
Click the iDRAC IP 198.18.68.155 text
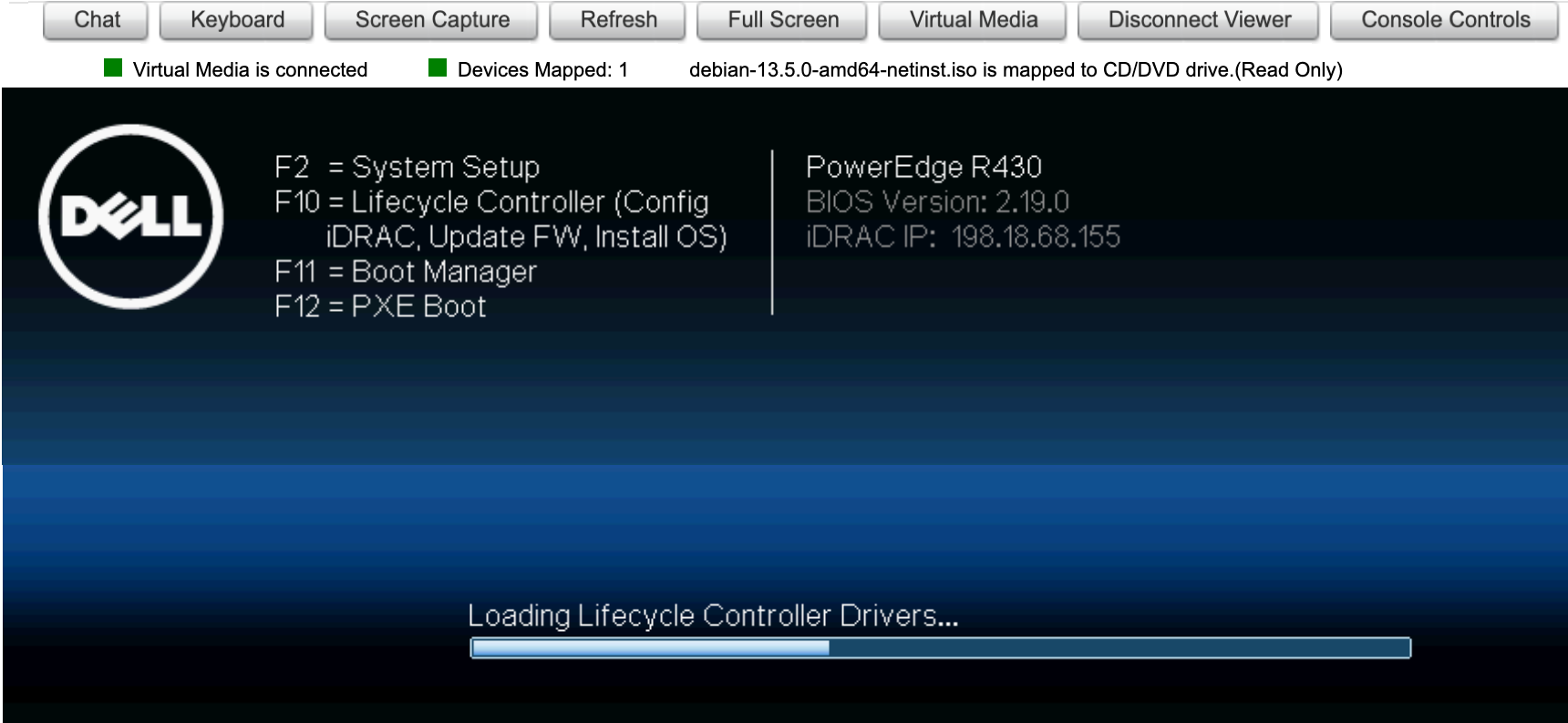click(963, 237)
